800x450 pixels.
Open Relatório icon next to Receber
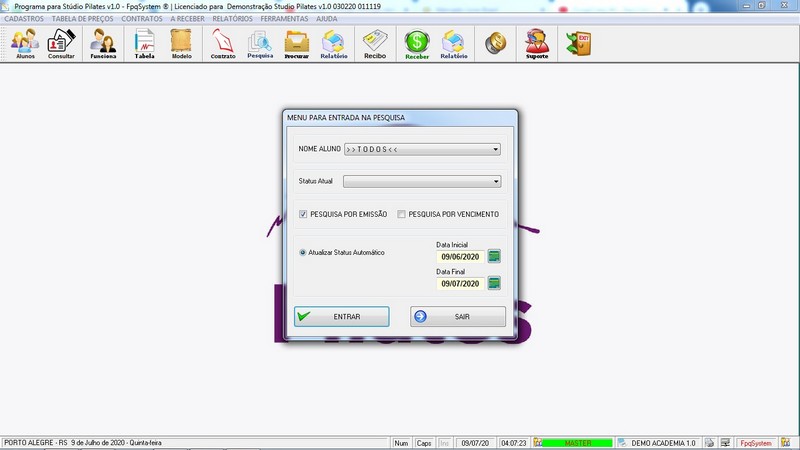point(454,44)
